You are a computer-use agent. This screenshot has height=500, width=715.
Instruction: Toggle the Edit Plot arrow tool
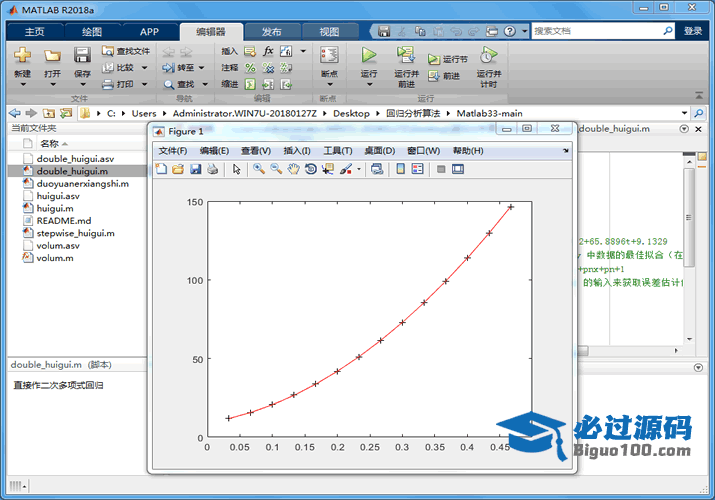(x=237, y=169)
